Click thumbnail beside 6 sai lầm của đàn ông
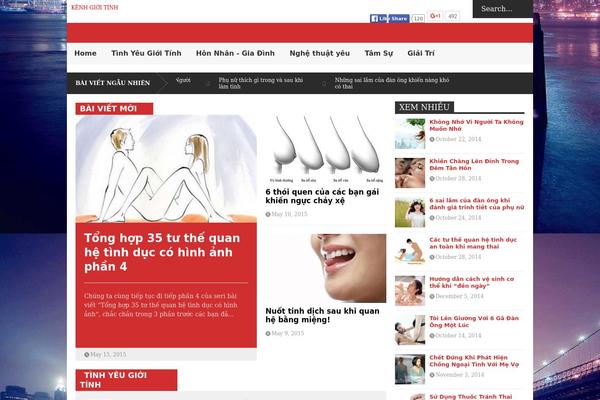 coord(410,212)
